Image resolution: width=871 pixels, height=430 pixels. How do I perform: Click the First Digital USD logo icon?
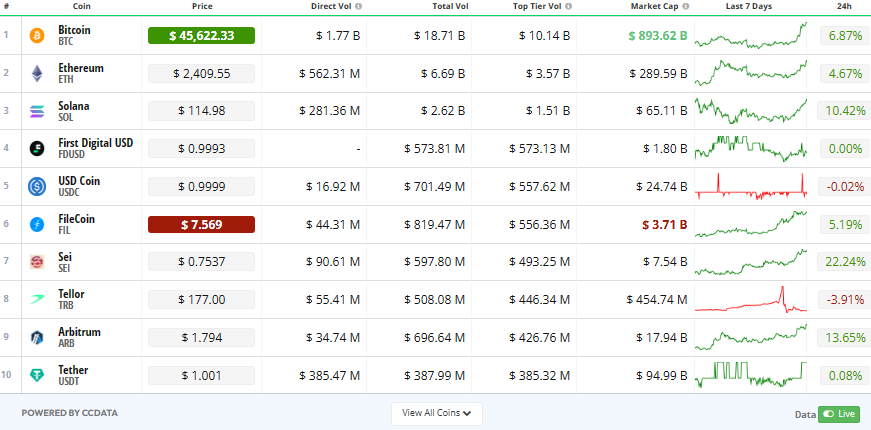pos(37,148)
